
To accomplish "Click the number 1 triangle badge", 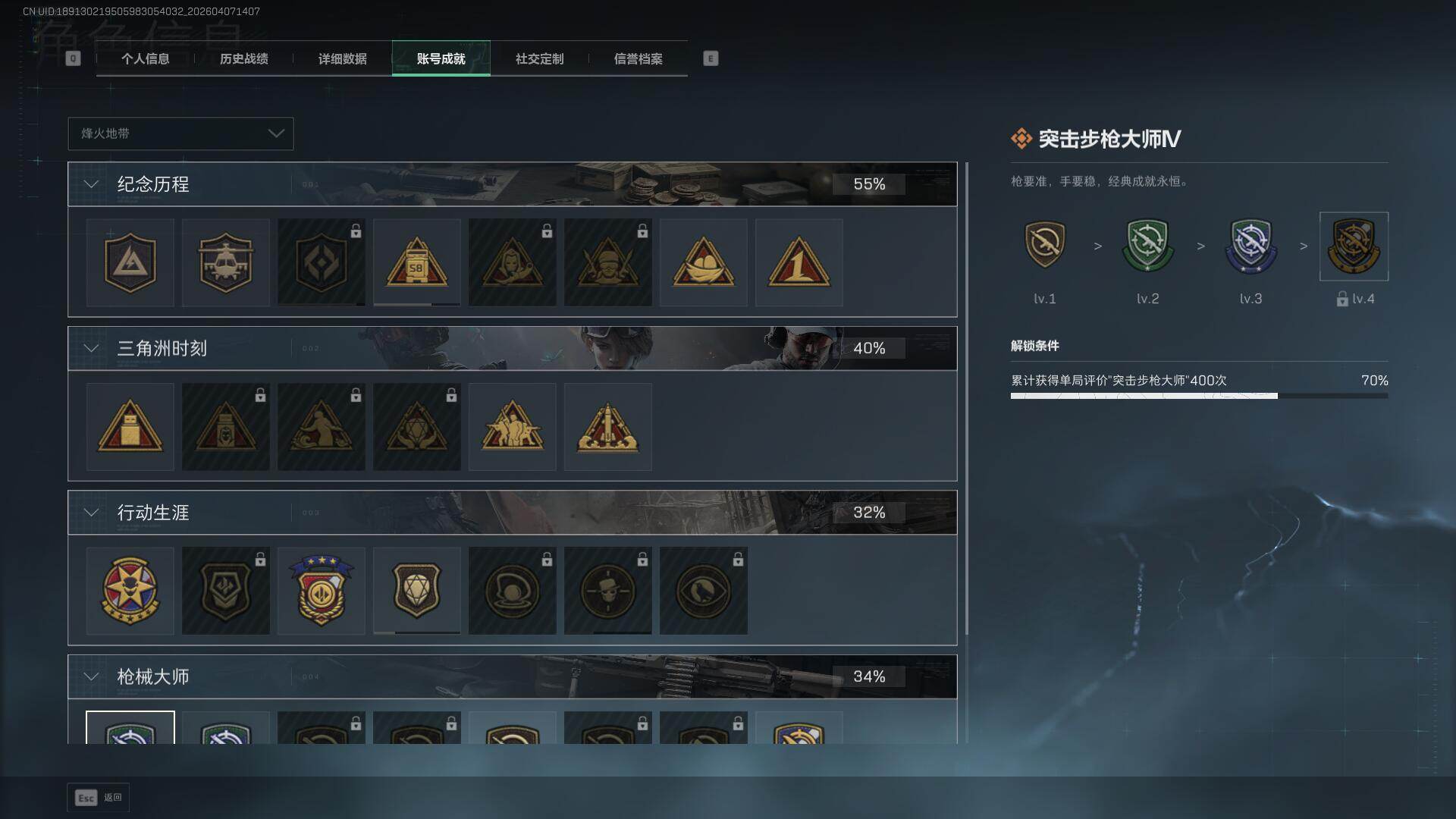I will tap(799, 262).
